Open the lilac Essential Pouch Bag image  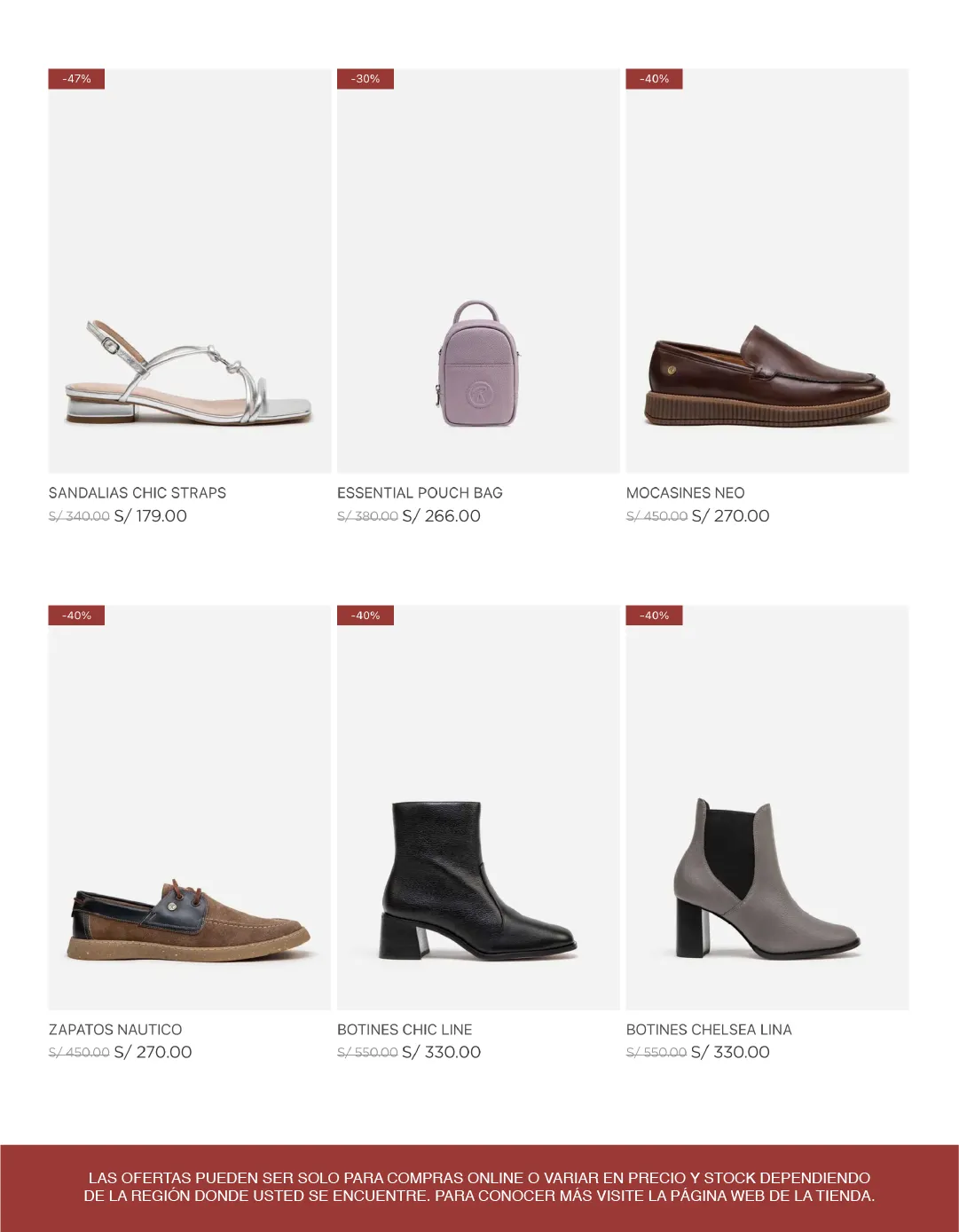click(478, 271)
